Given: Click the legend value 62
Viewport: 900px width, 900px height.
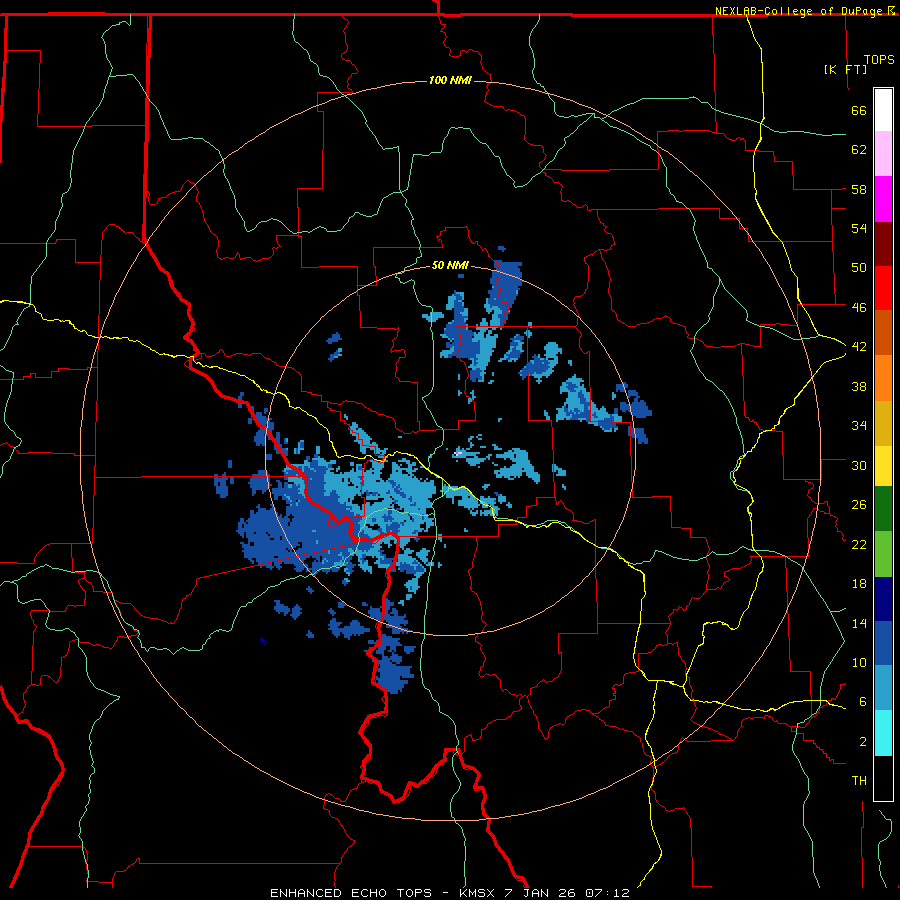Looking at the screenshot, I should 859,149.
